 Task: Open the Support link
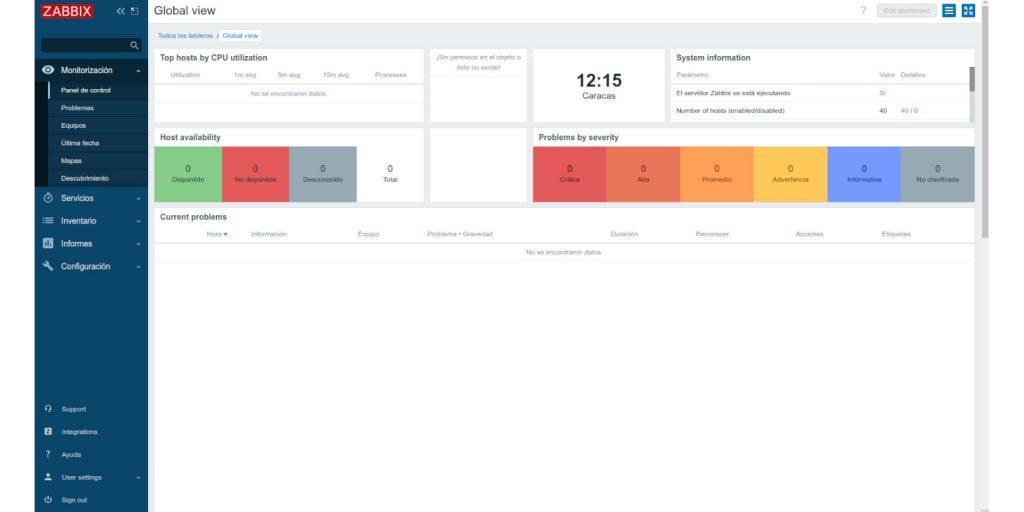[x=74, y=409]
